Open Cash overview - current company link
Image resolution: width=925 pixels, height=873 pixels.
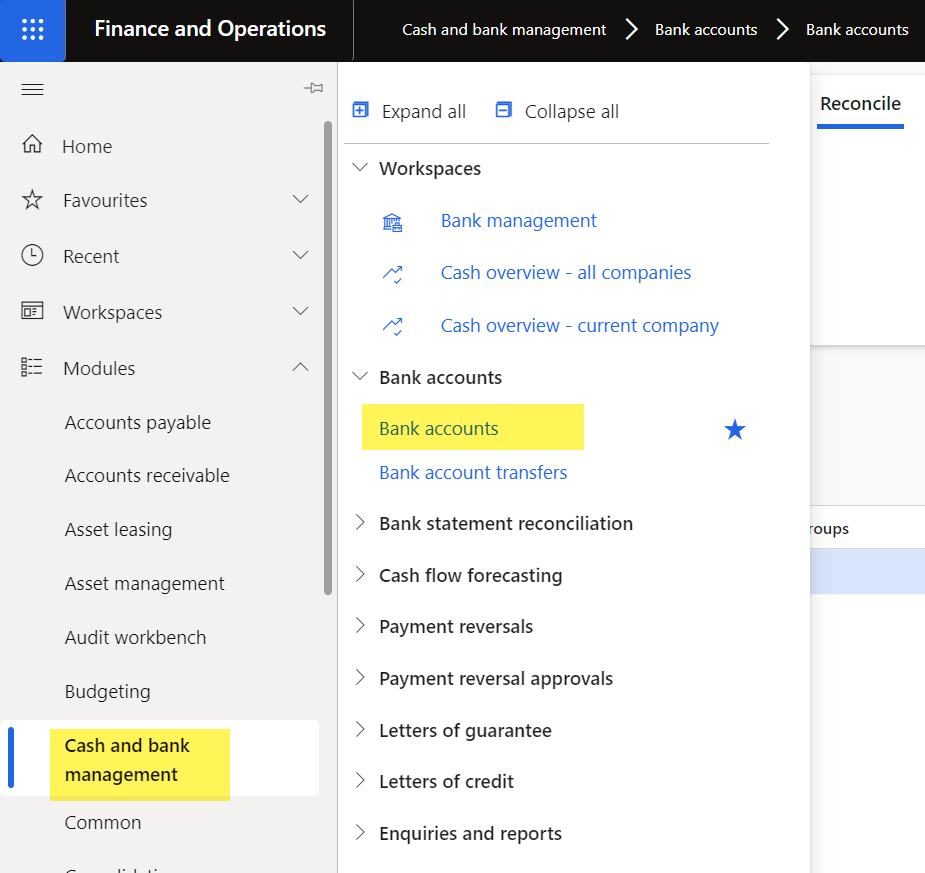[x=580, y=326]
